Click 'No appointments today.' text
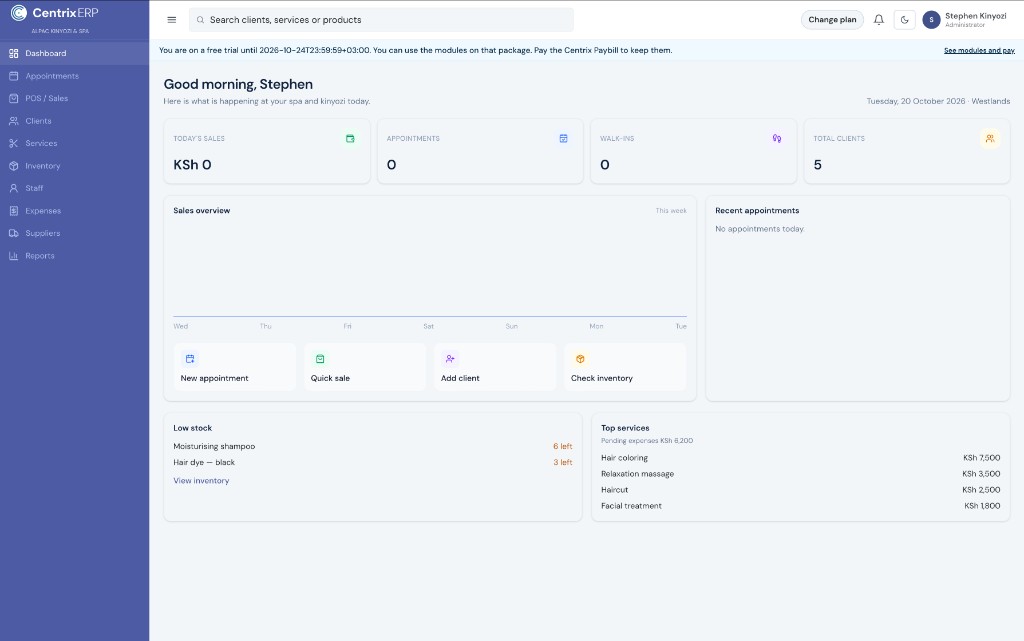This screenshot has width=1024, height=641. pos(760,229)
